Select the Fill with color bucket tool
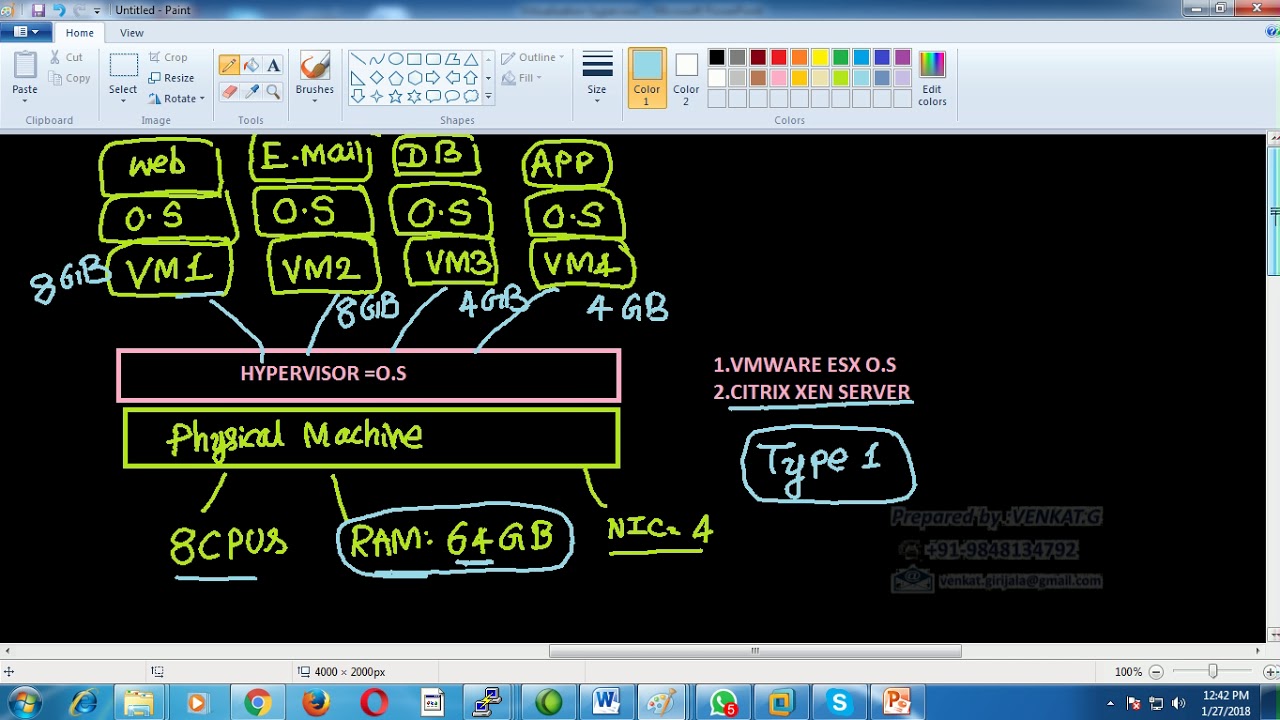Image resolution: width=1280 pixels, height=720 pixels. 251,66
